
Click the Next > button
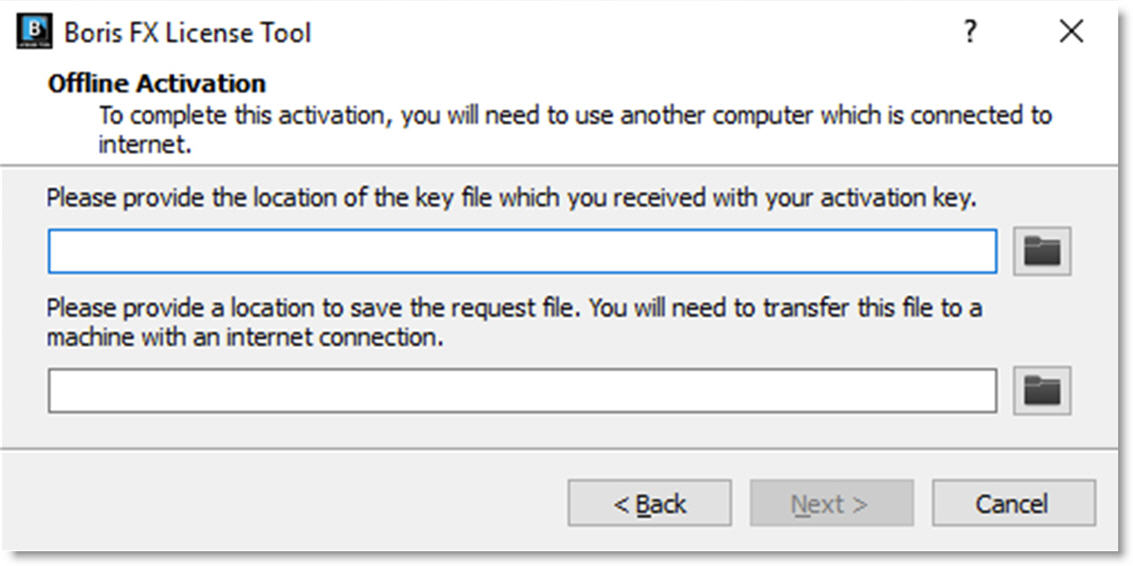coord(832,503)
